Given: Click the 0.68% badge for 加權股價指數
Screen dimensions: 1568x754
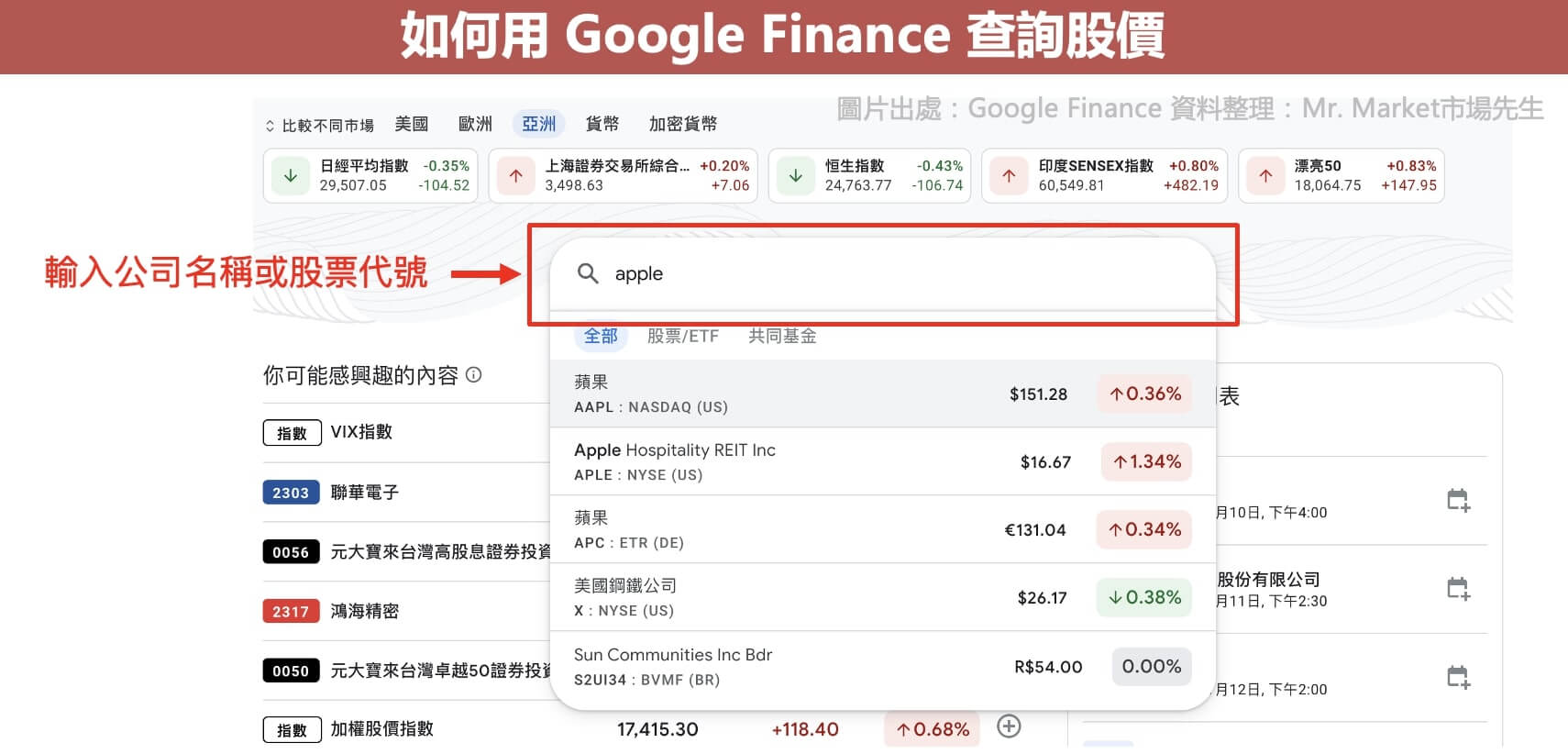Looking at the screenshot, I should 933,729.
